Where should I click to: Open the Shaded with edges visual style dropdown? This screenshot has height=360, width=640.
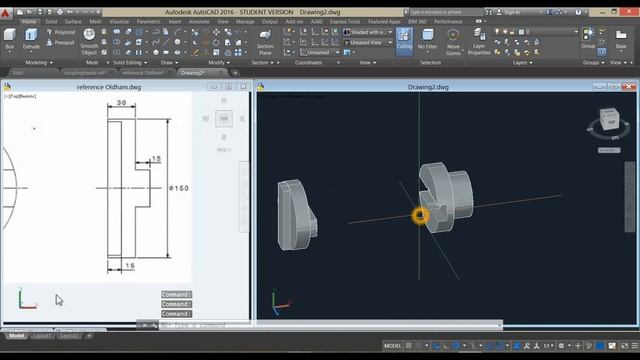click(368, 32)
